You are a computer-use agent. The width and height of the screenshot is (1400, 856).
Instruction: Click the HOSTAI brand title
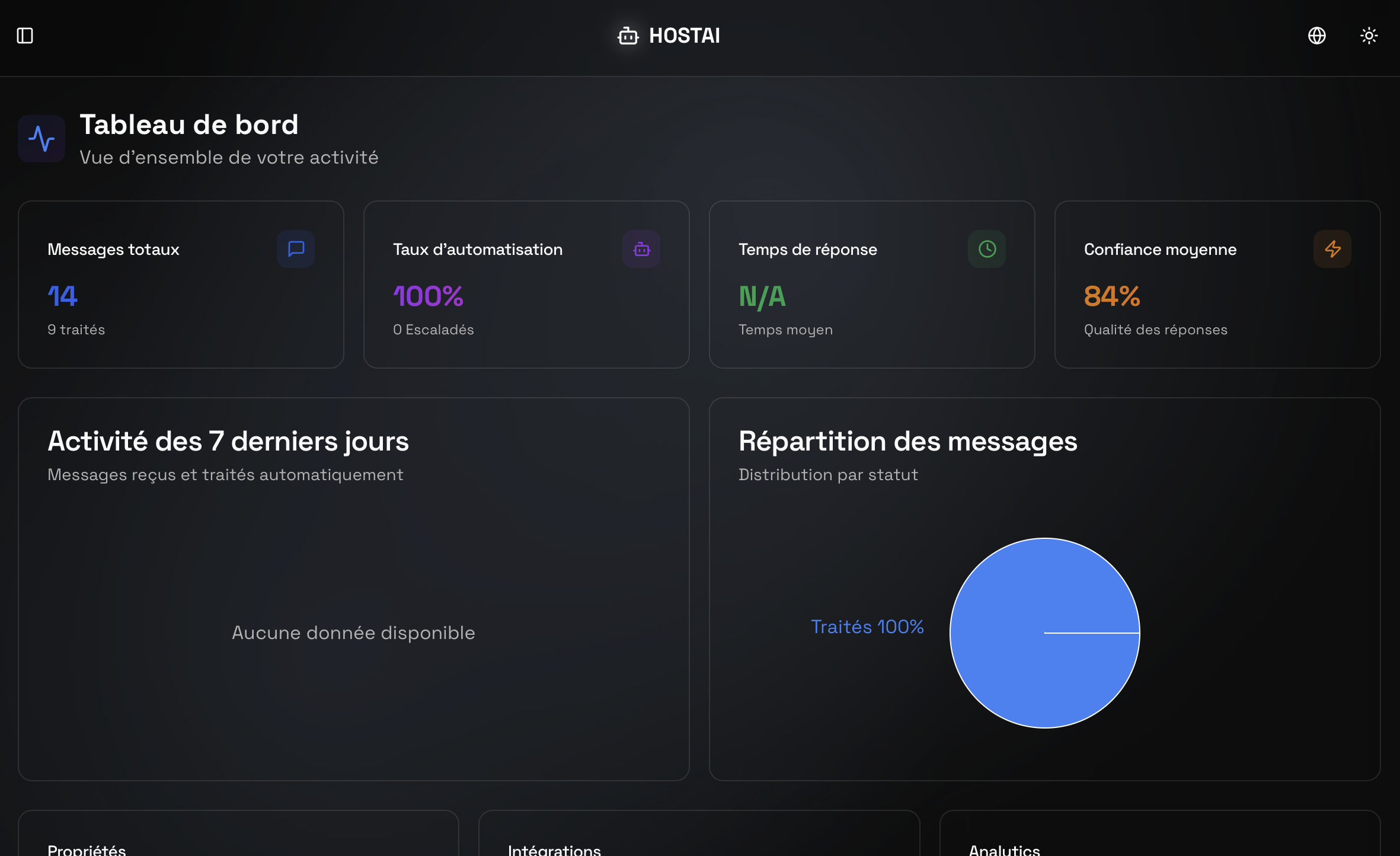point(684,36)
